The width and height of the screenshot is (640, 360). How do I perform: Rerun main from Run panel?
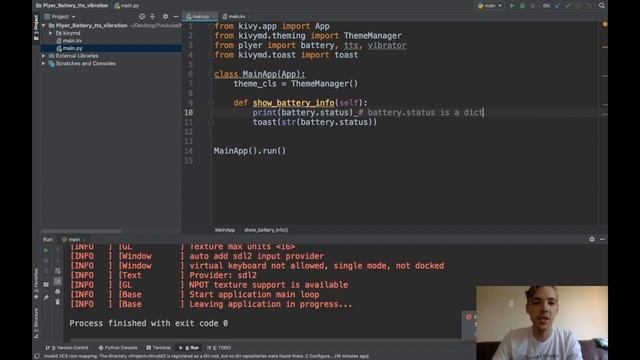pos(46,251)
